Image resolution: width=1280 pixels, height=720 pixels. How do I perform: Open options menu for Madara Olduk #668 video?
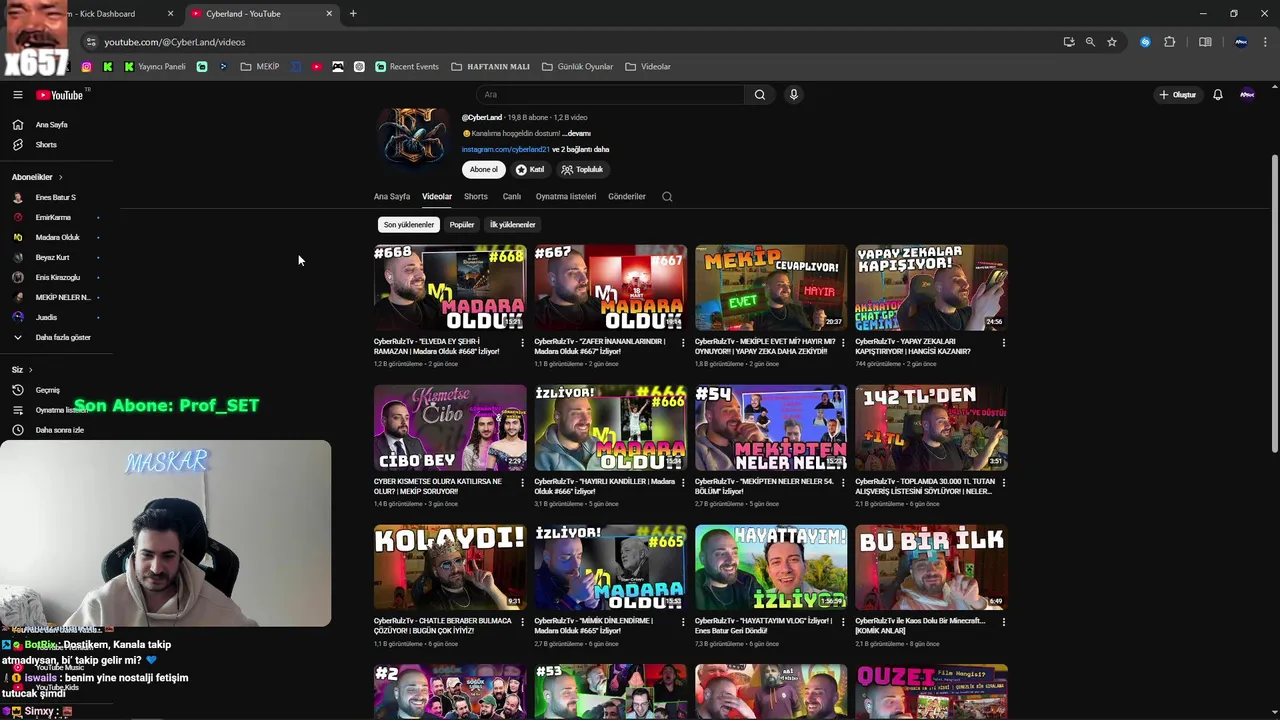click(522, 342)
